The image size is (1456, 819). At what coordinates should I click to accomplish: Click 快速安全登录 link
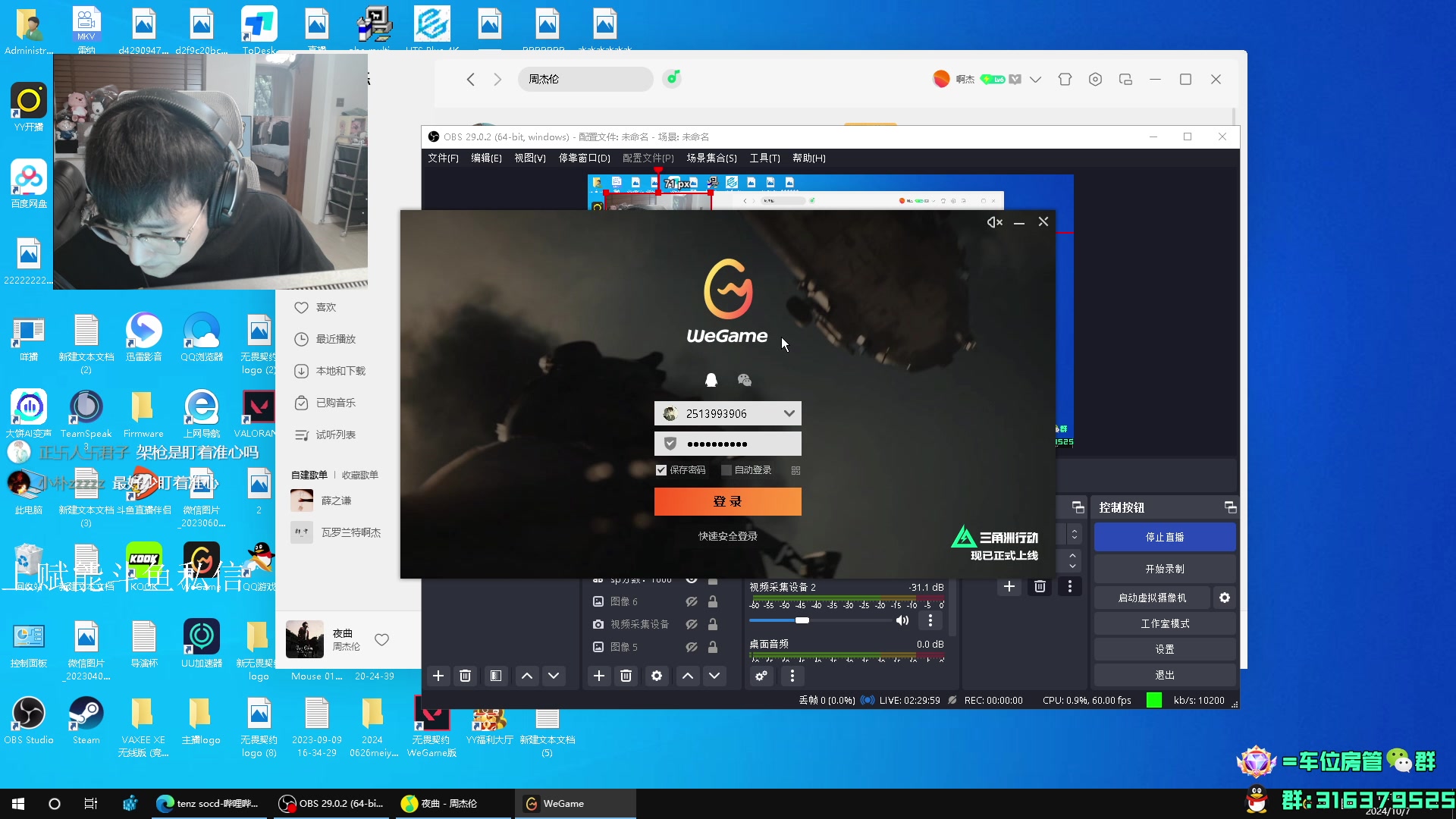727,536
